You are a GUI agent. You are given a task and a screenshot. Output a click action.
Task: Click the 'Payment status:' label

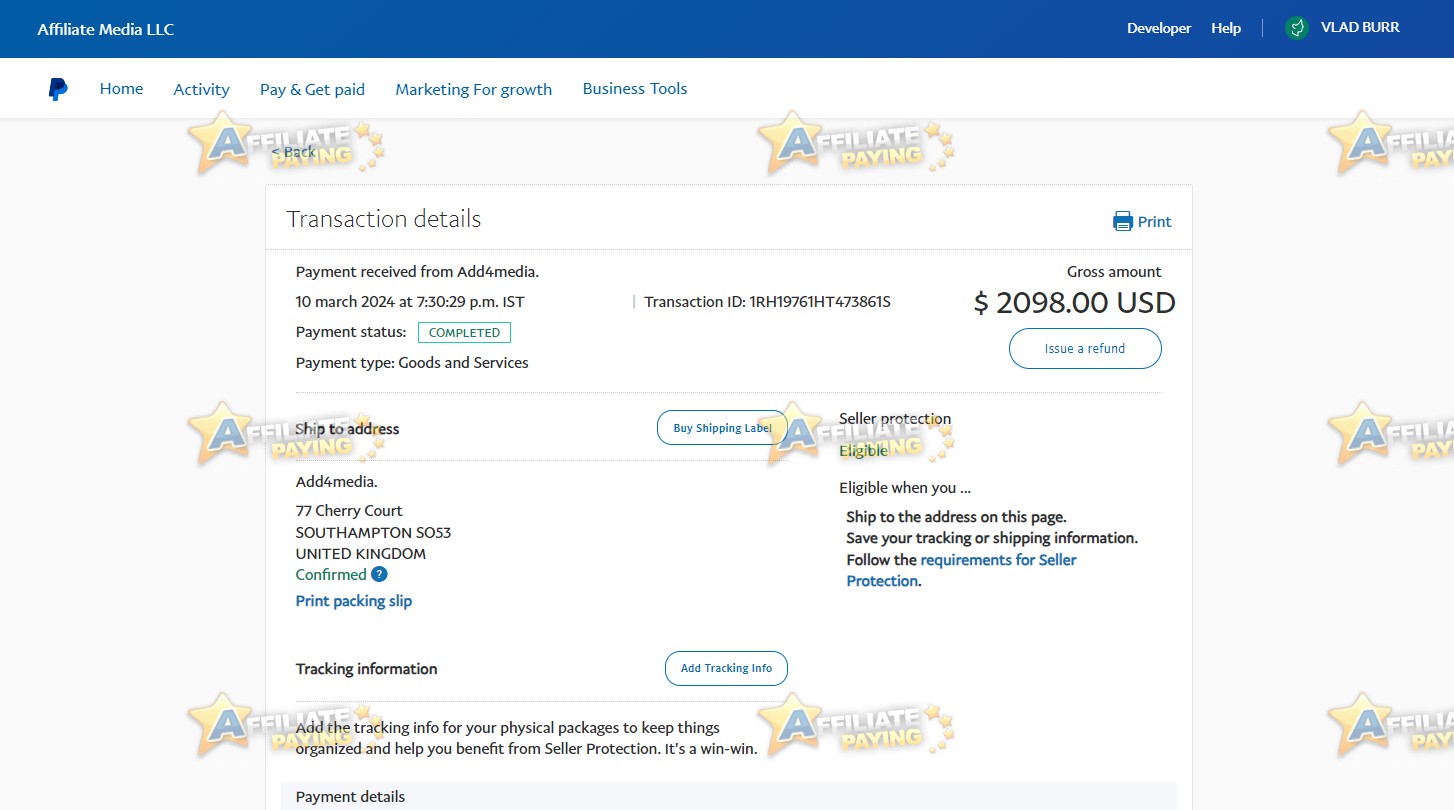[x=351, y=332]
